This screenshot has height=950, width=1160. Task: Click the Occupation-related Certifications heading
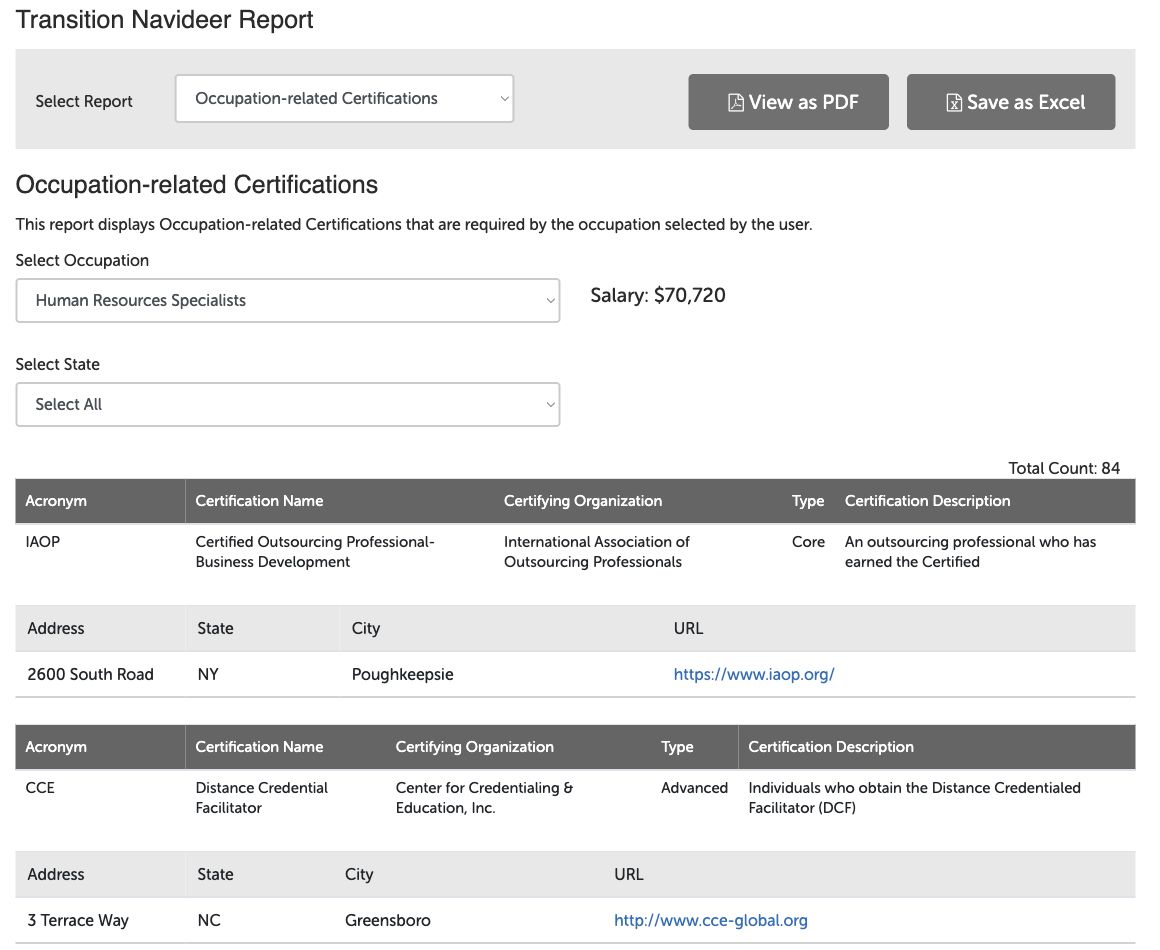coord(197,184)
